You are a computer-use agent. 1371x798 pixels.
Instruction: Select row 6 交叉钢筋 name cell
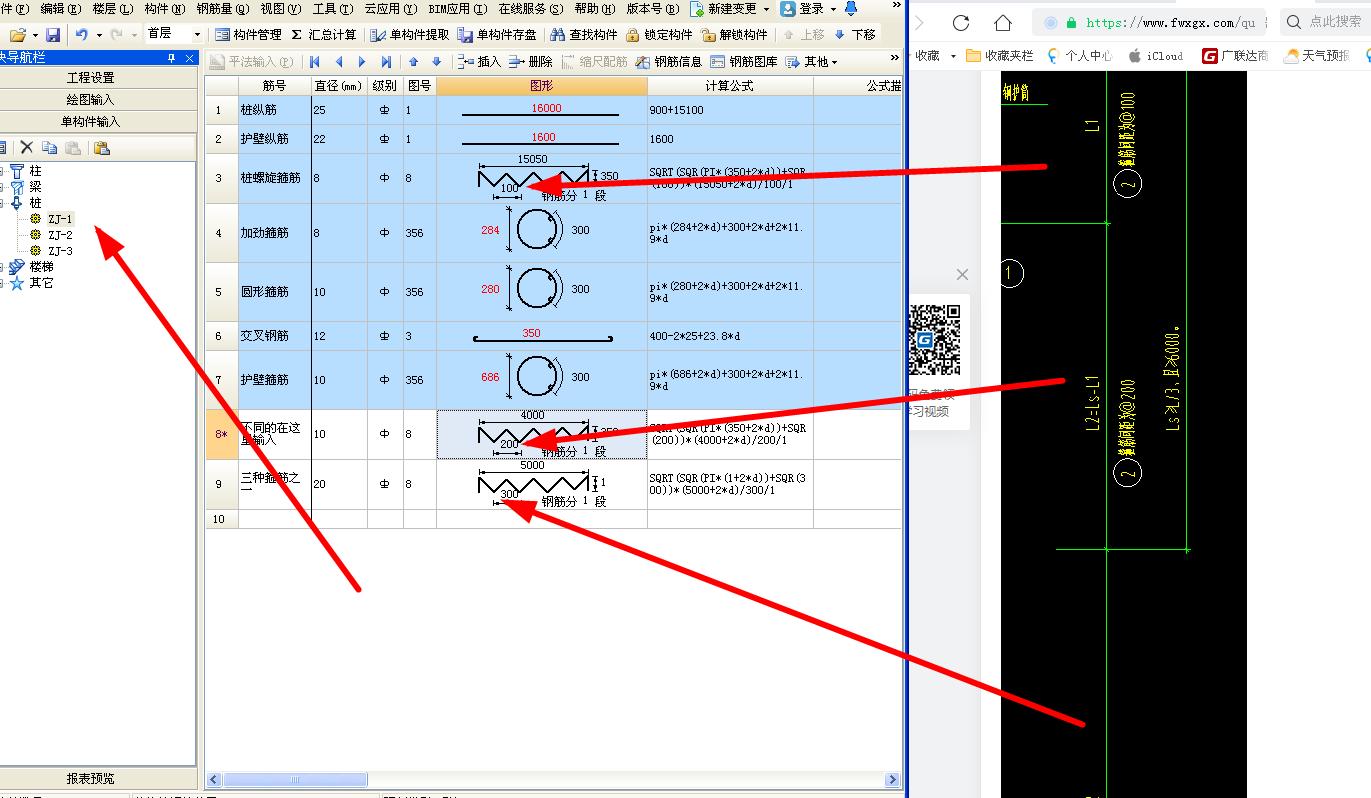274,336
